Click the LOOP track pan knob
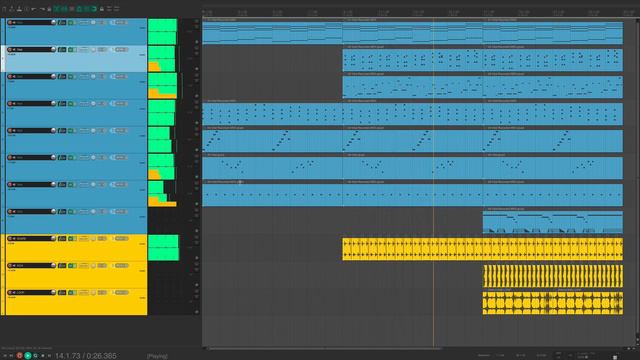 click(x=93, y=292)
